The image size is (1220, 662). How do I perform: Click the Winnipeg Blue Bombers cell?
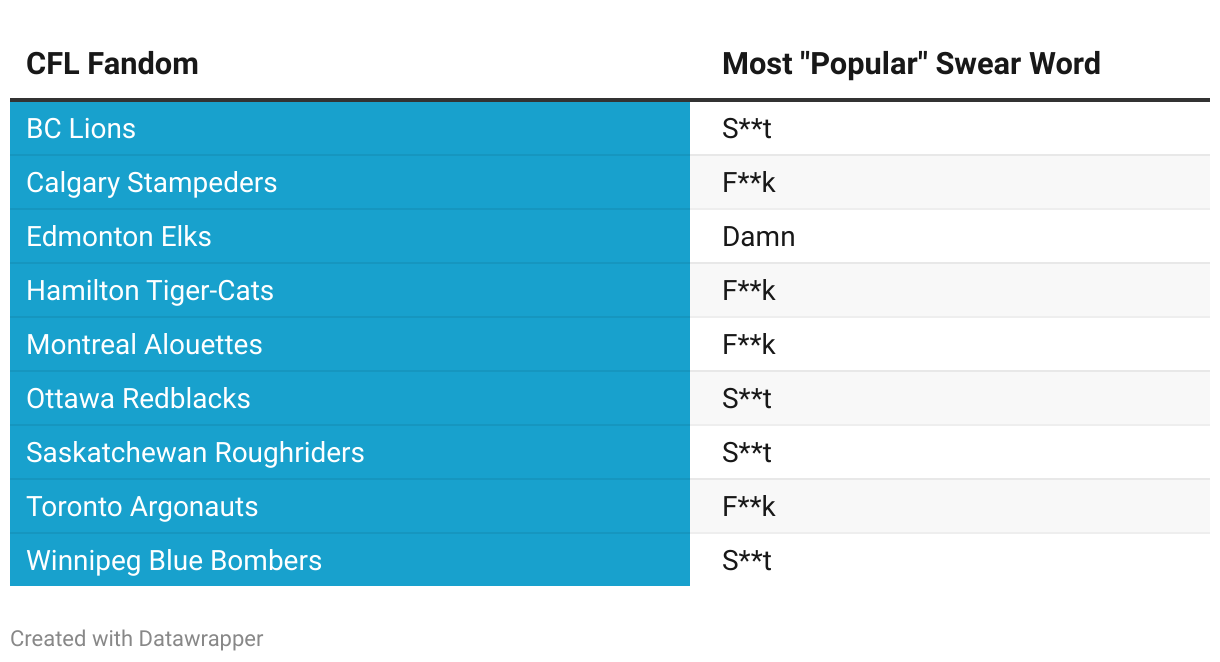pyautogui.click(x=174, y=561)
